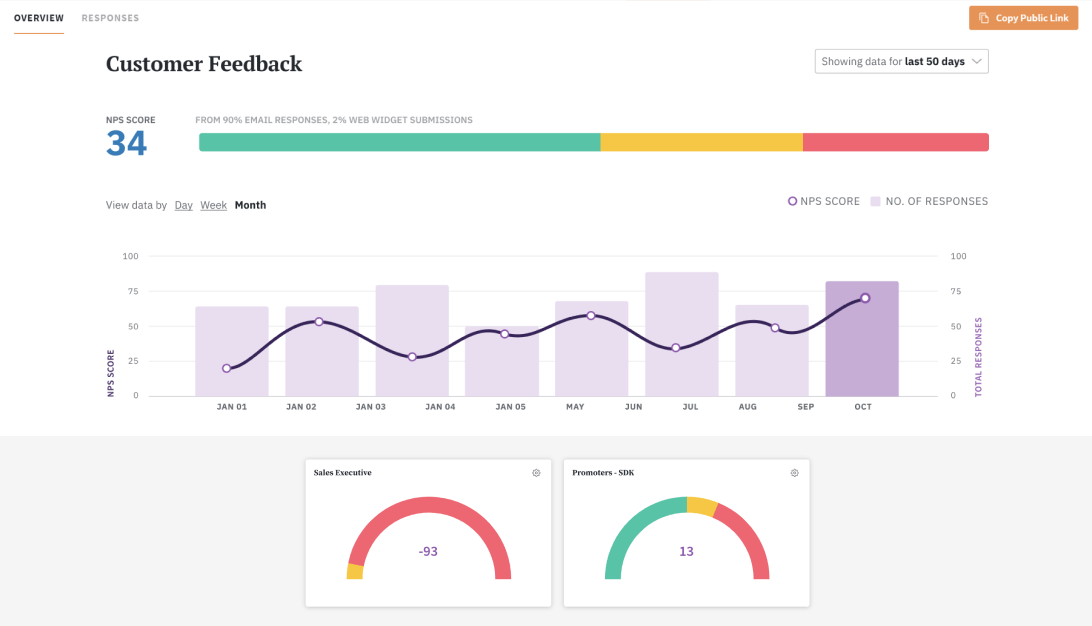Click the NO. OF RESPONSES square legend marker
The image size is (1092, 626).
coord(875,201)
